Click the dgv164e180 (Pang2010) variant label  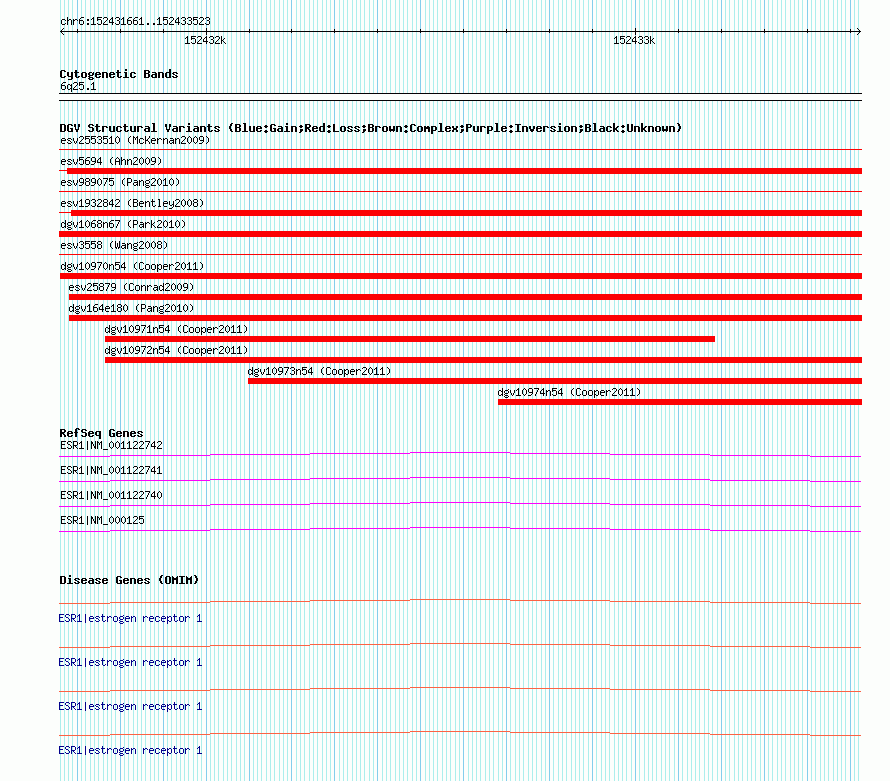click(x=131, y=308)
